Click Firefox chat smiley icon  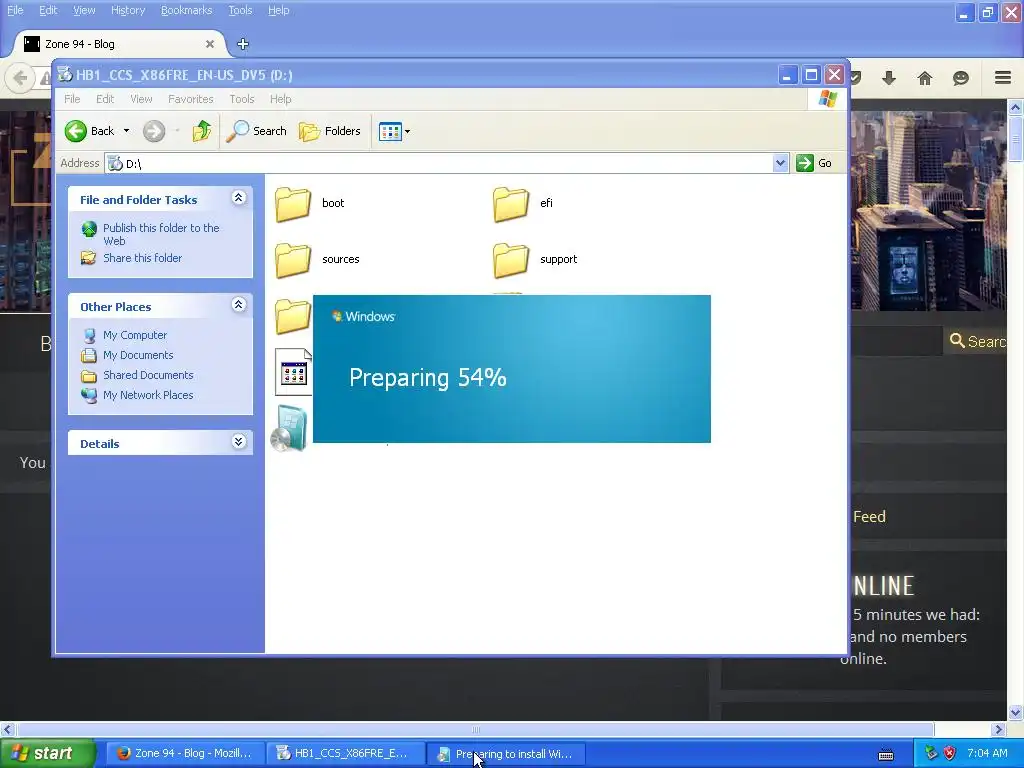tap(961, 78)
